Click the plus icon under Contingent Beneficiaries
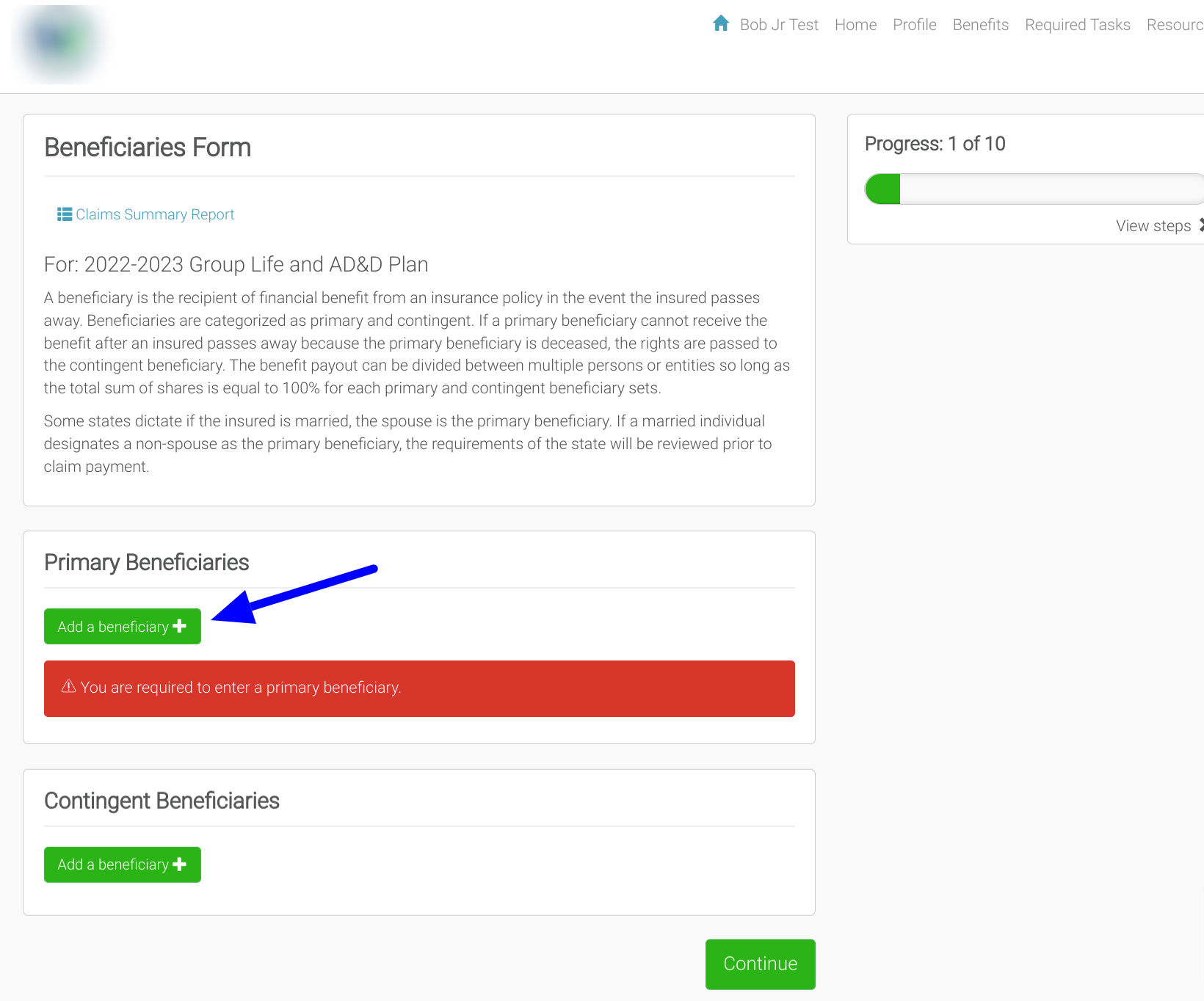Viewport: 1204px width, 1001px height. (x=180, y=864)
